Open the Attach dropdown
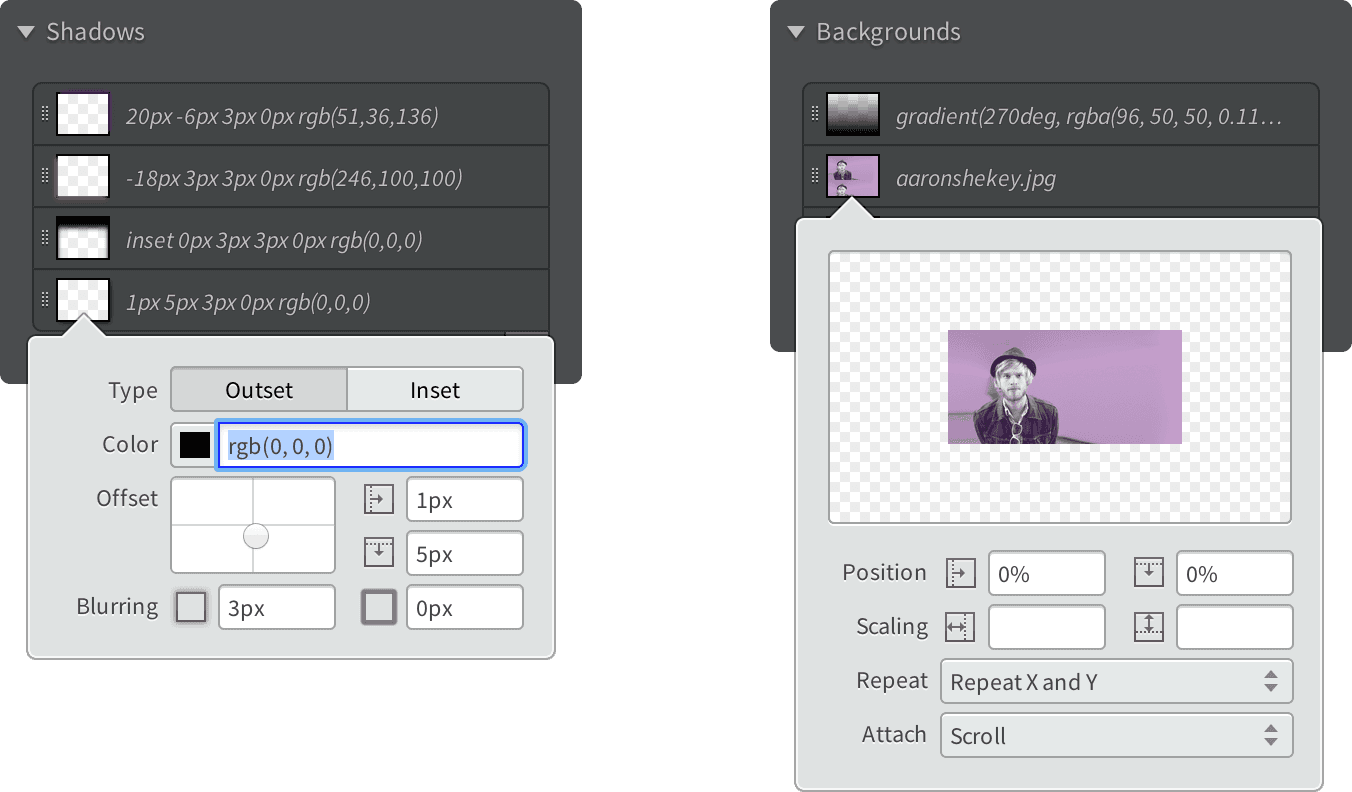The height and width of the screenshot is (792, 1352). pos(1116,736)
